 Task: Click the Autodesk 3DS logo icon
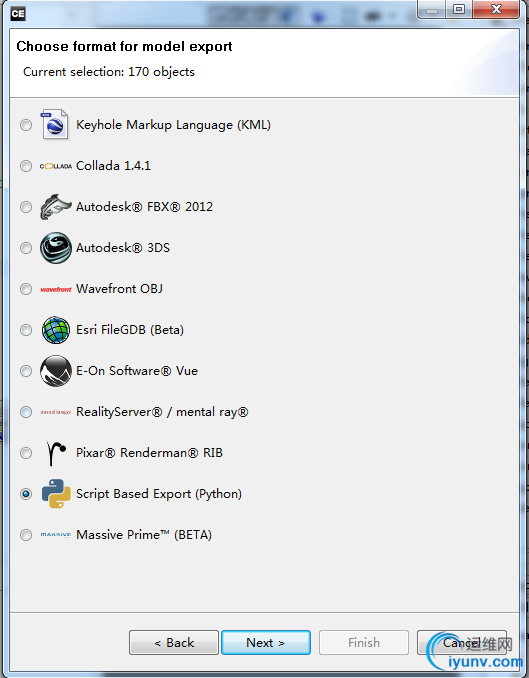pos(56,248)
